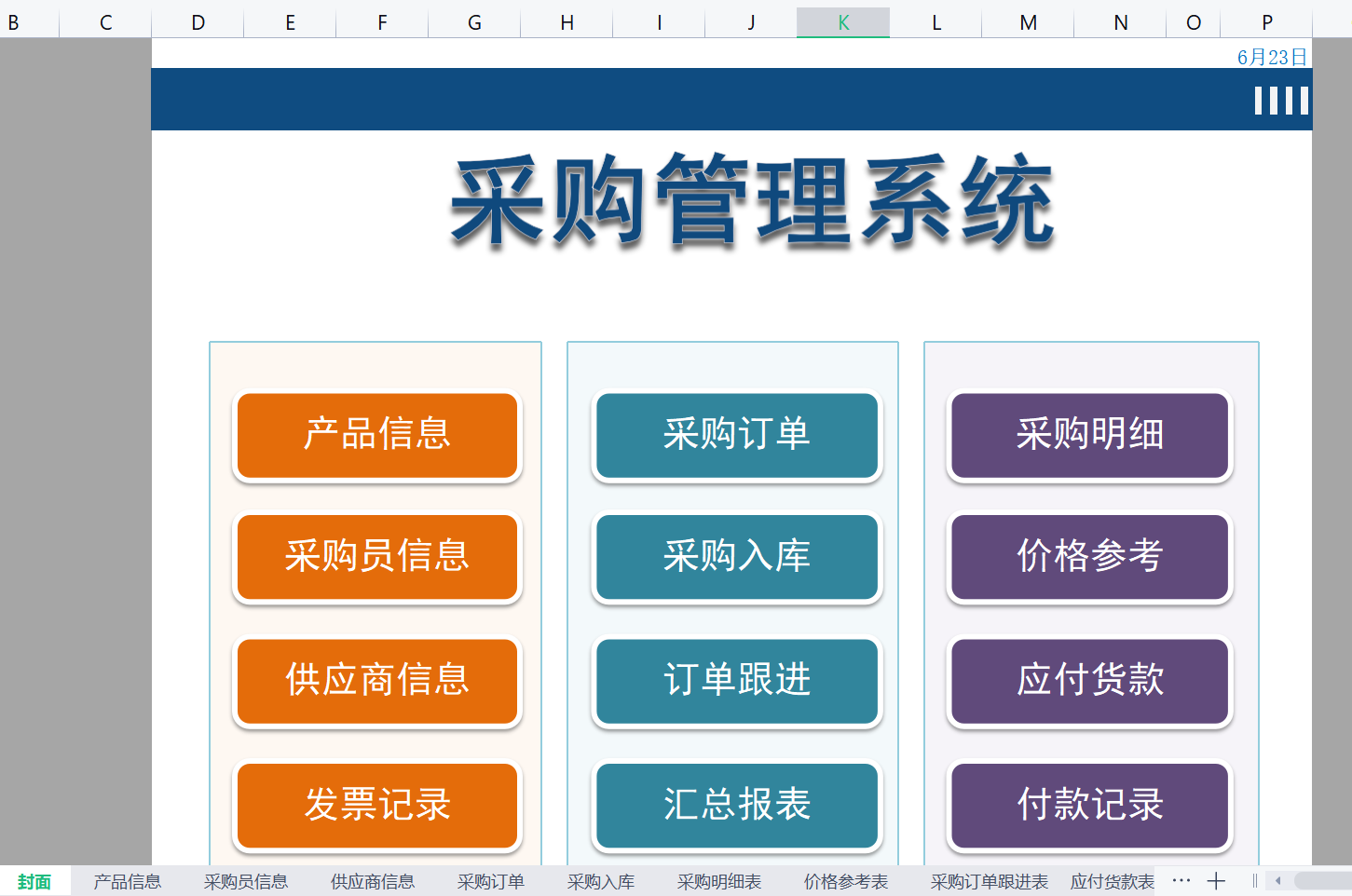Select column M header
Viewport: 1352px width, 896px height.
(1028, 22)
